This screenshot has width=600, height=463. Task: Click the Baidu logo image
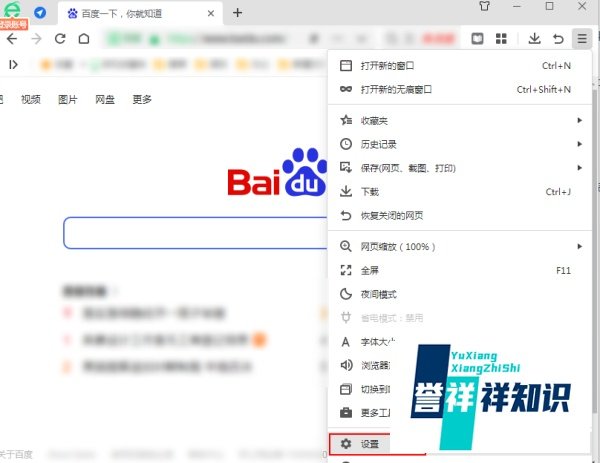coord(277,172)
